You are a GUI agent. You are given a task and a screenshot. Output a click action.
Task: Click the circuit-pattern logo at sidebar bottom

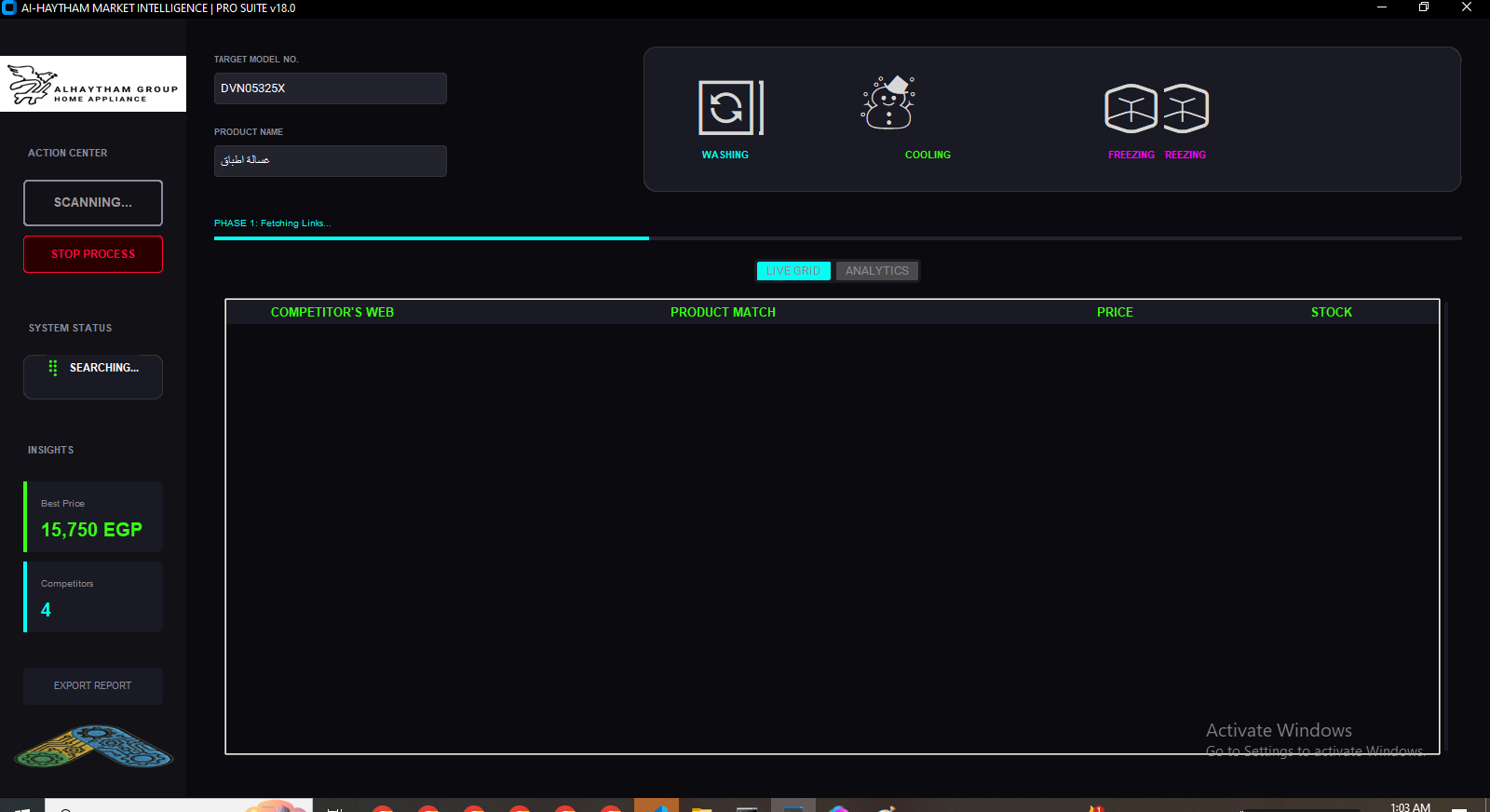93,747
